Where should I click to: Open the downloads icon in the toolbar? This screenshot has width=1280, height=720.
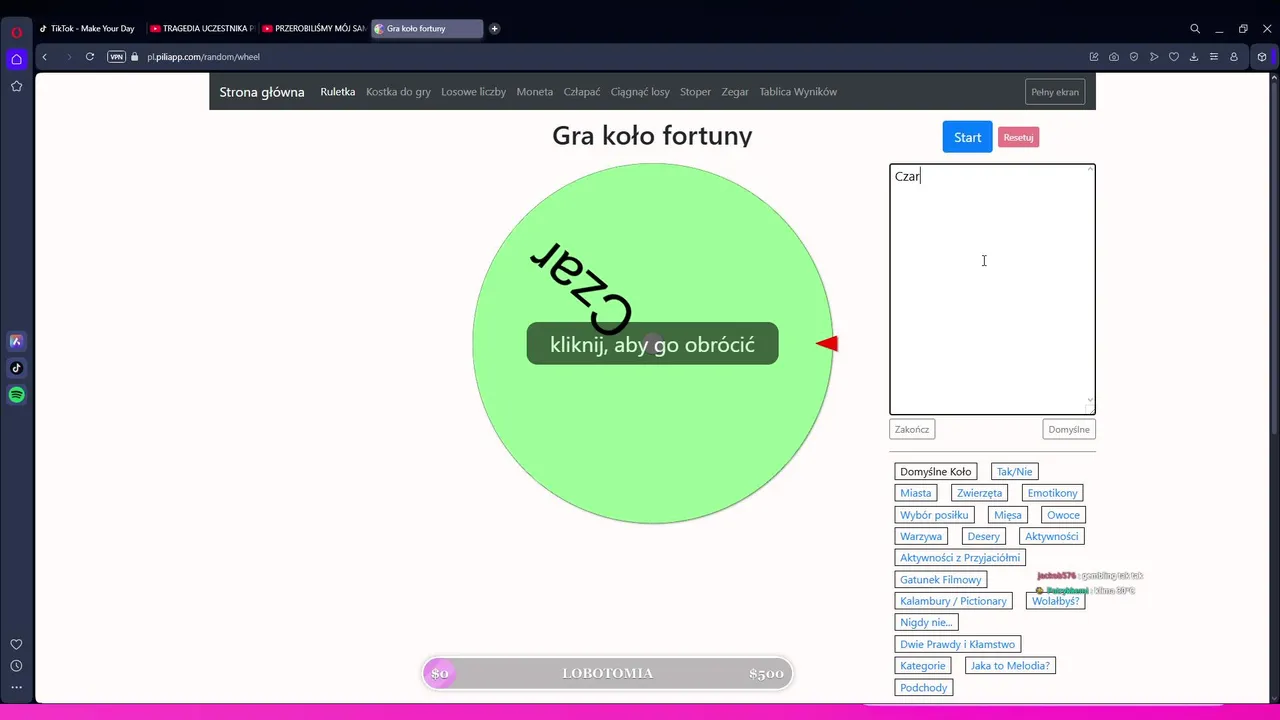(1194, 57)
